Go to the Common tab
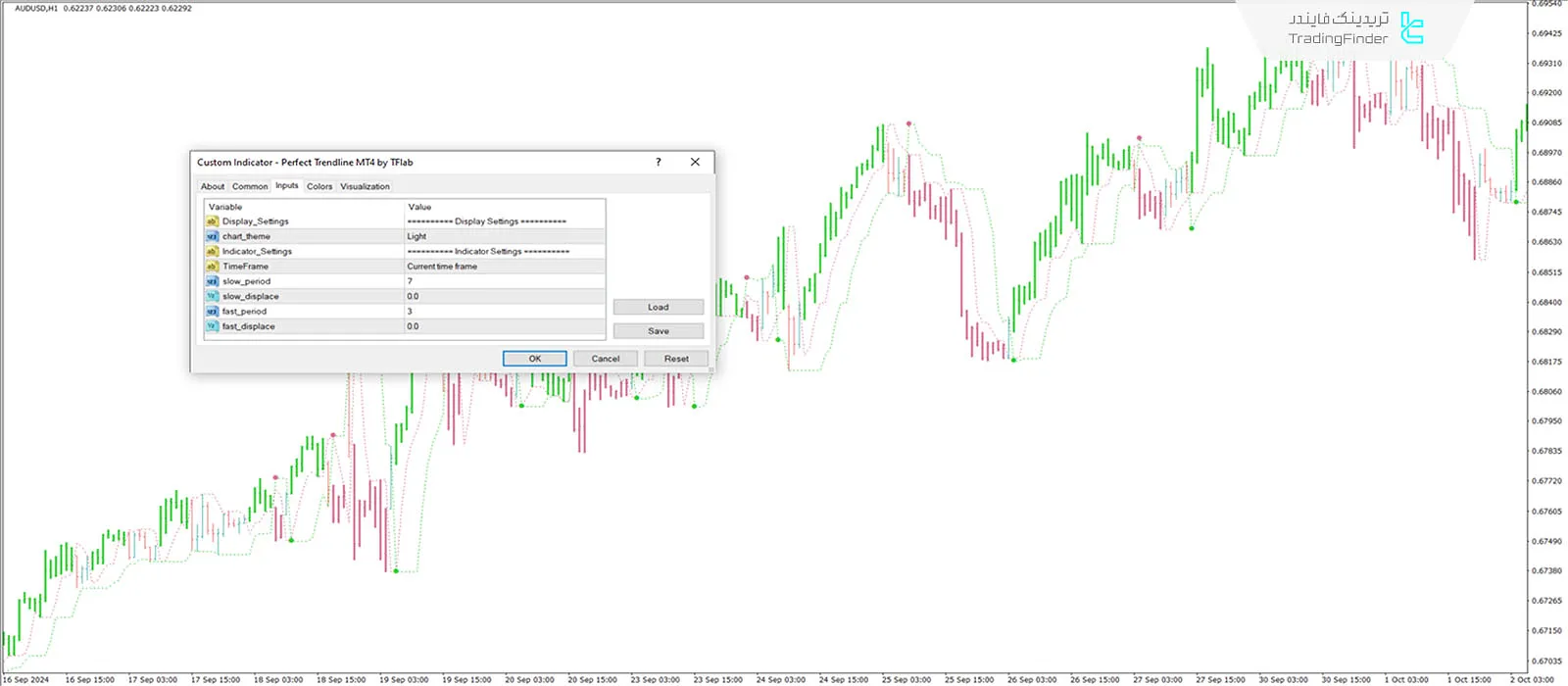The height and width of the screenshot is (686, 1568). 250,186
